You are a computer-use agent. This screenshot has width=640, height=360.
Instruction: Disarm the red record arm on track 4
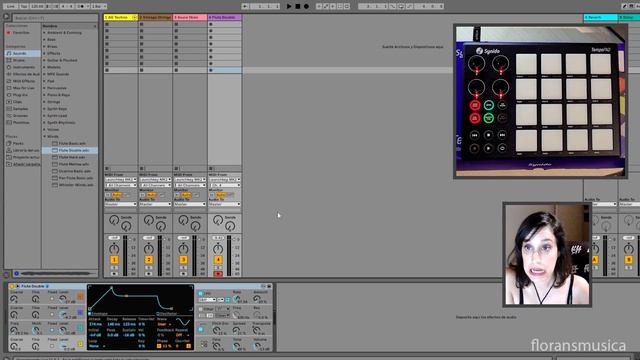218,274
